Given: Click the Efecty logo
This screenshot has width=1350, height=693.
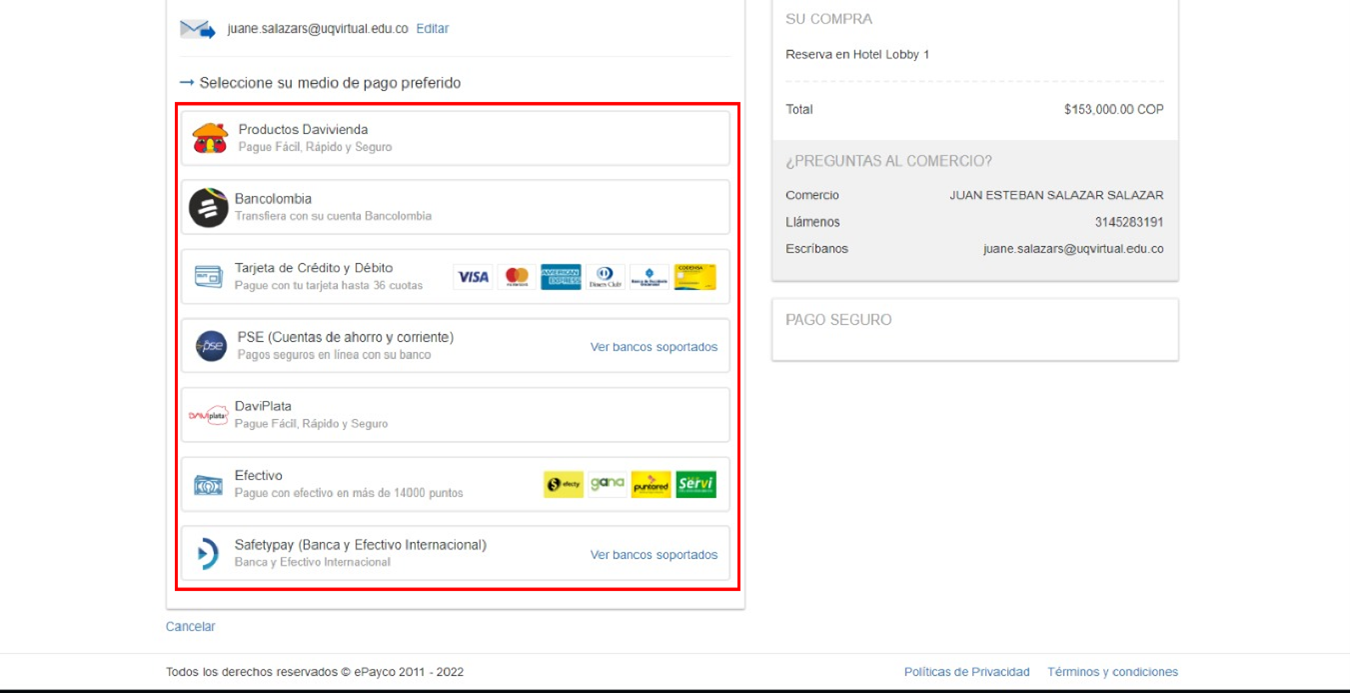Looking at the screenshot, I should 564,484.
